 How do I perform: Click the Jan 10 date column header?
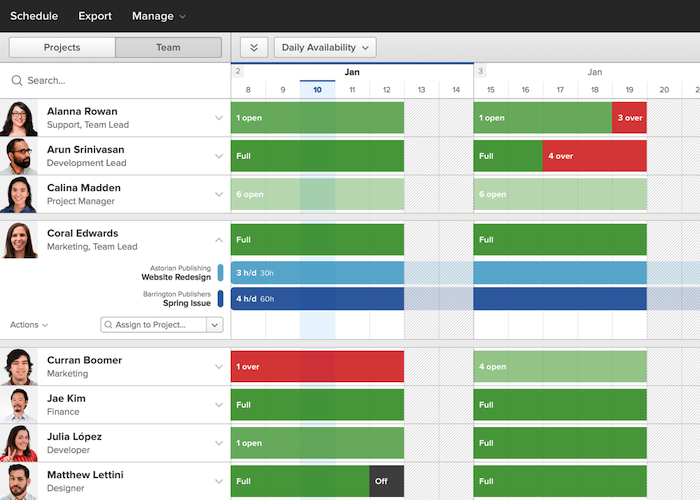317,90
